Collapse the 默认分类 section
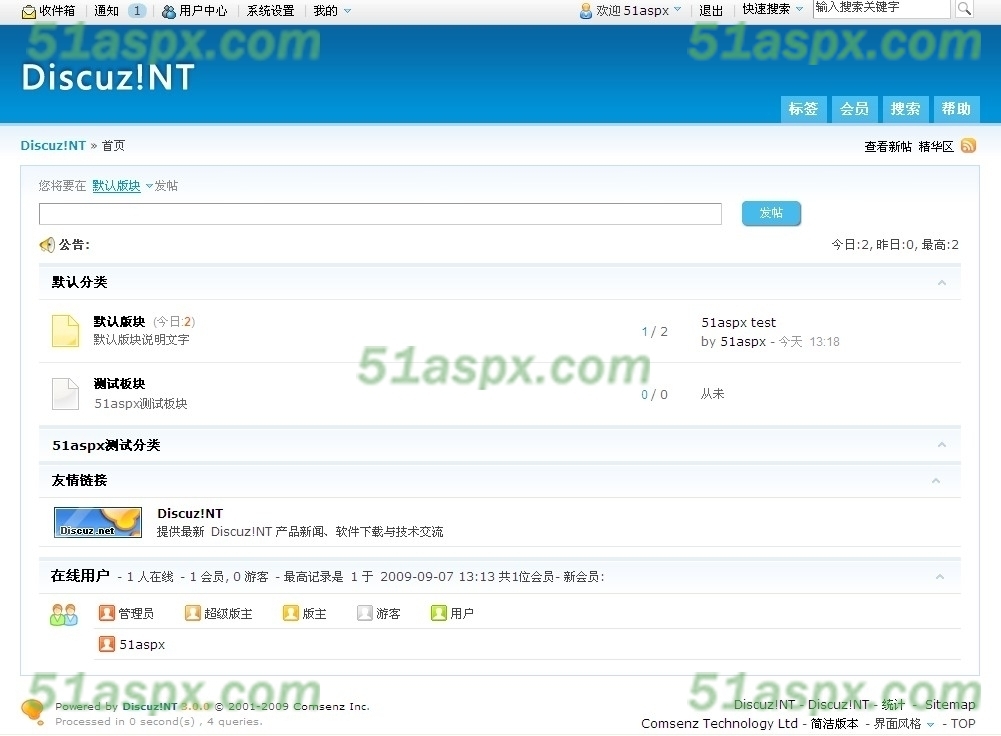 pos(942,282)
